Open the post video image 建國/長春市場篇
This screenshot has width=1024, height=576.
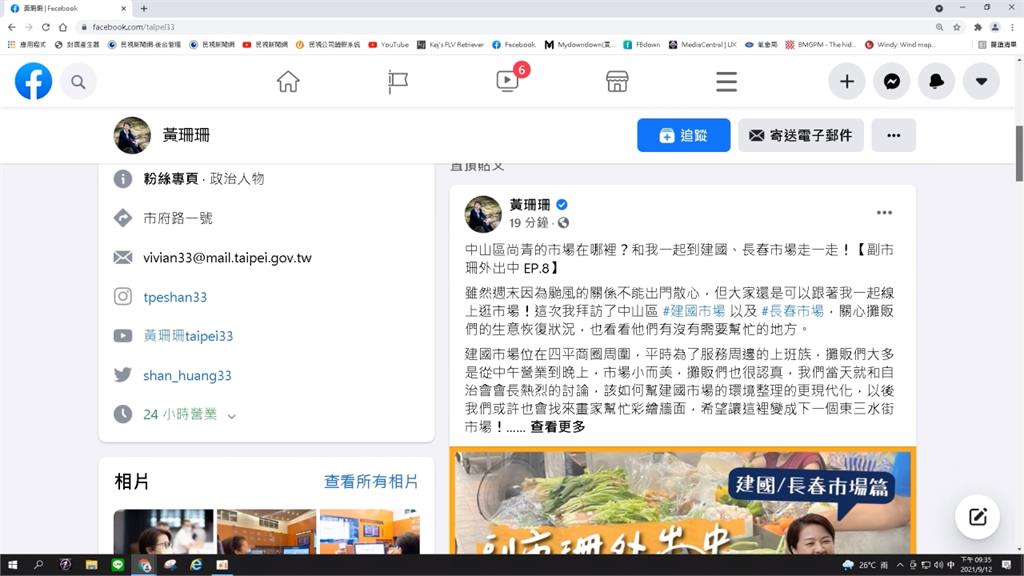pos(682,500)
